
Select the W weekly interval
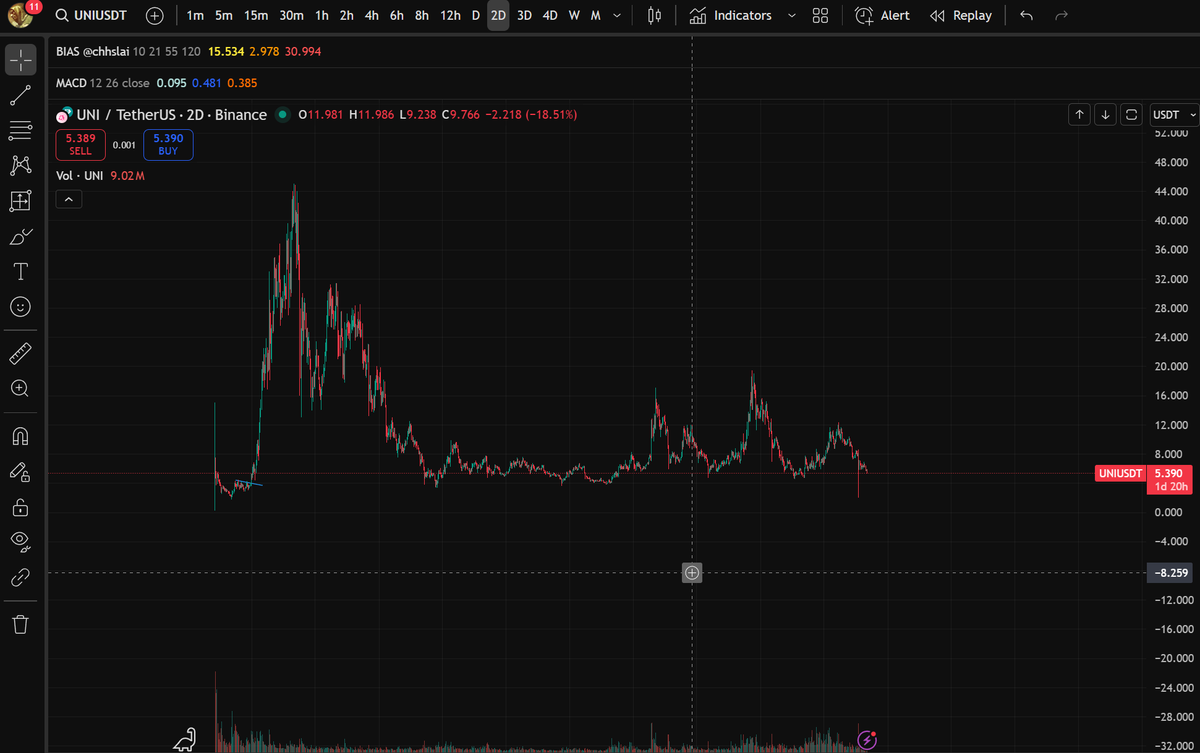coord(574,16)
